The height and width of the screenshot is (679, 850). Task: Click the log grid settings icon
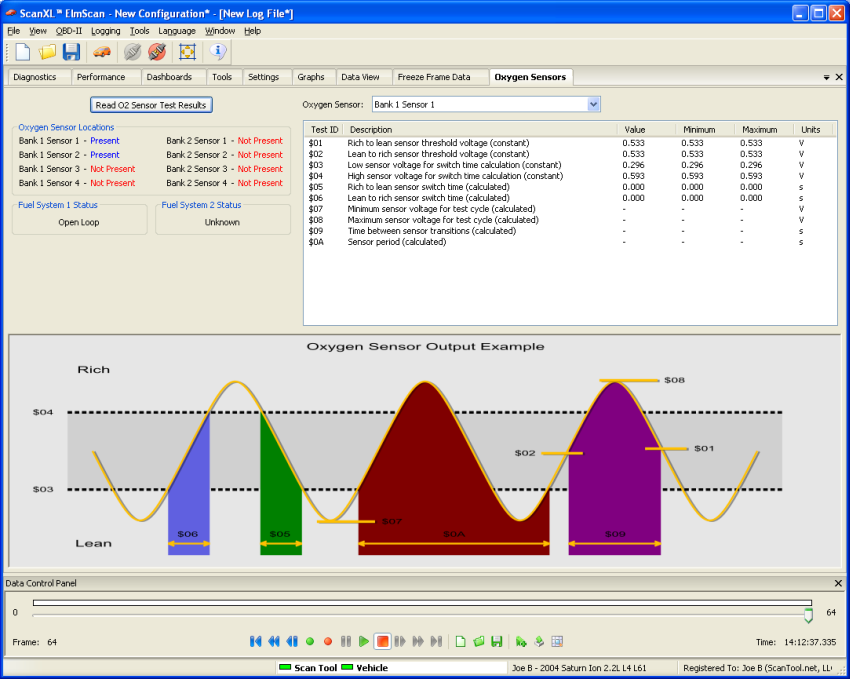click(x=557, y=642)
